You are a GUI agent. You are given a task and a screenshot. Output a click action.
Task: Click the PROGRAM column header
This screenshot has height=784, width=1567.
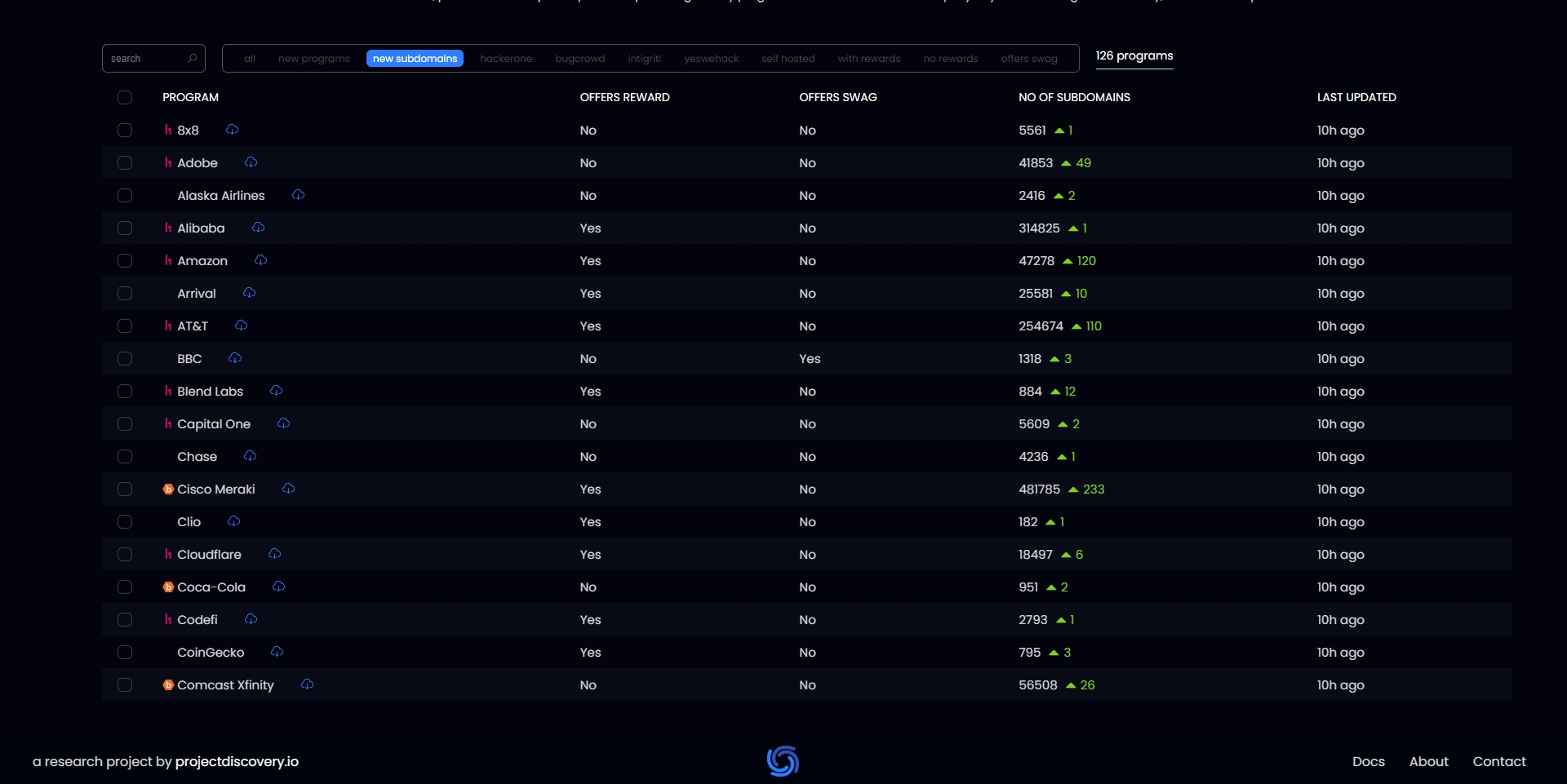coord(190,97)
